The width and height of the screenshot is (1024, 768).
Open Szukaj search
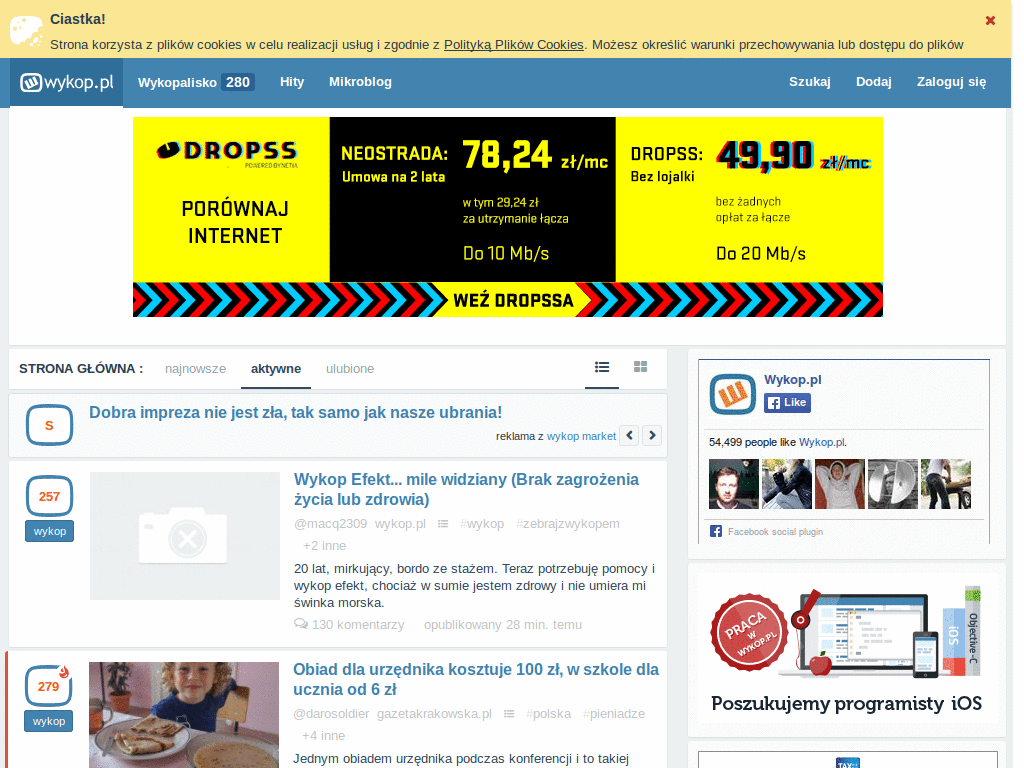pos(809,82)
